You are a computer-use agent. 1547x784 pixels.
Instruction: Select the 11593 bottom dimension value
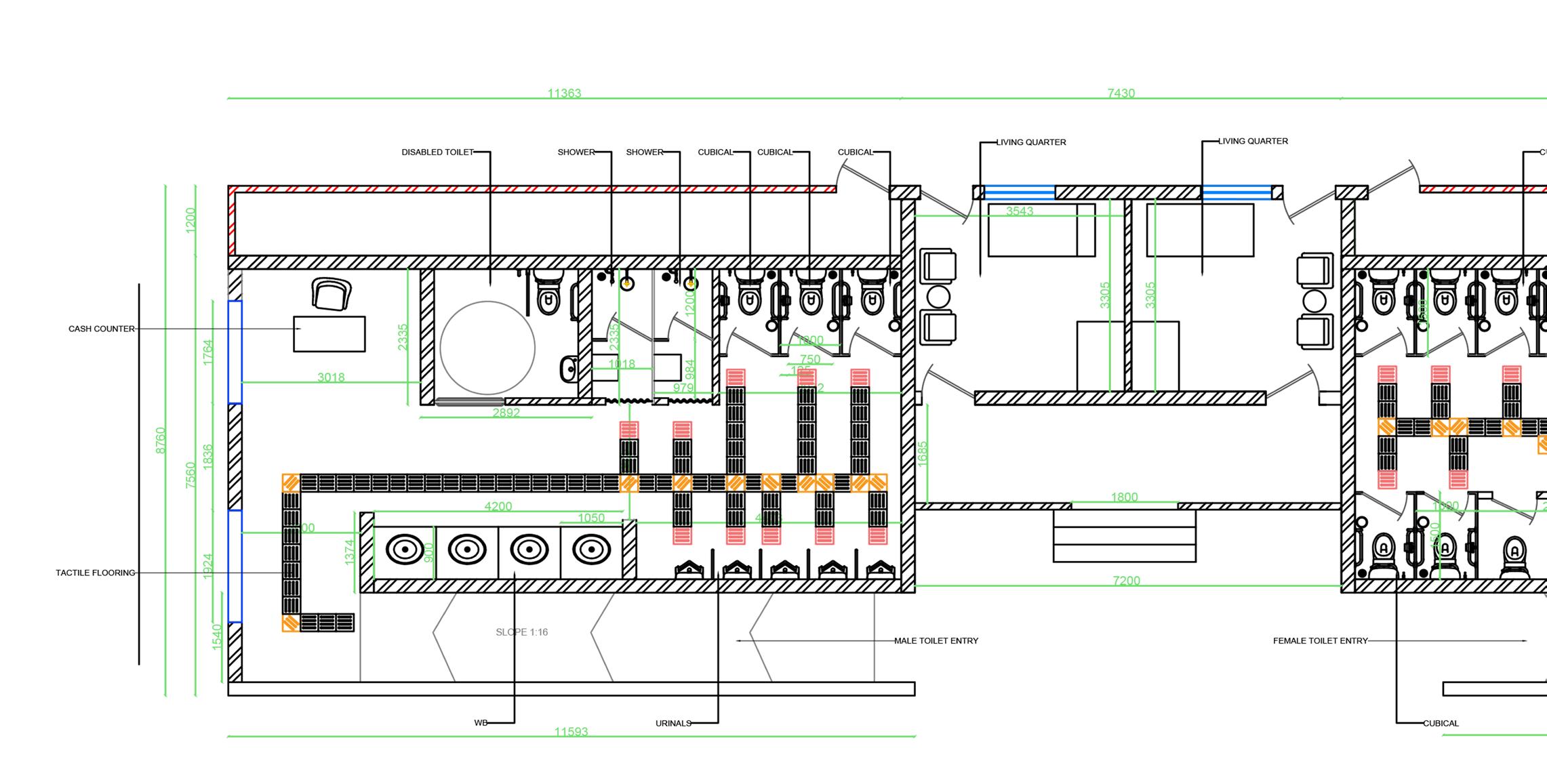click(571, 731)
